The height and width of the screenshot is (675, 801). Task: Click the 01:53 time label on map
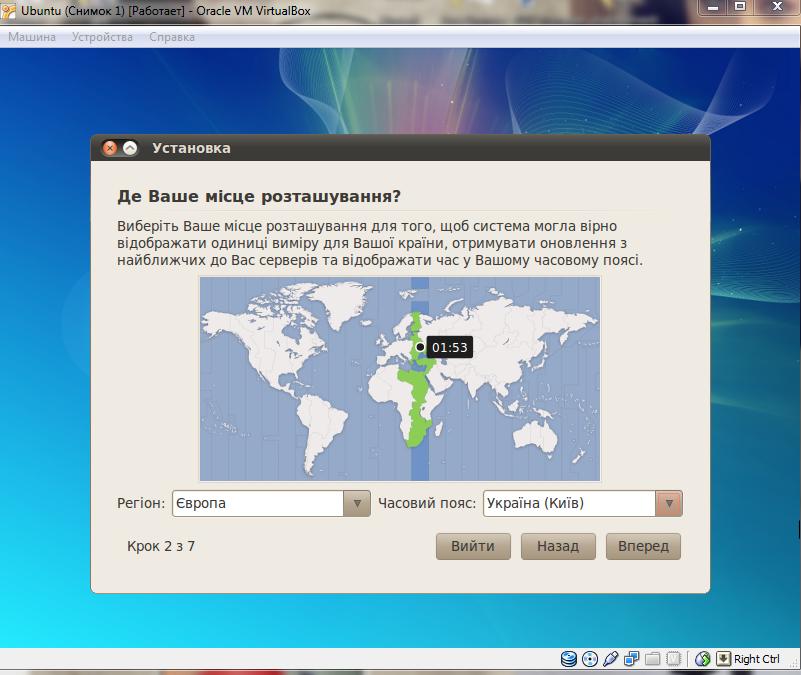click(450, 347)
